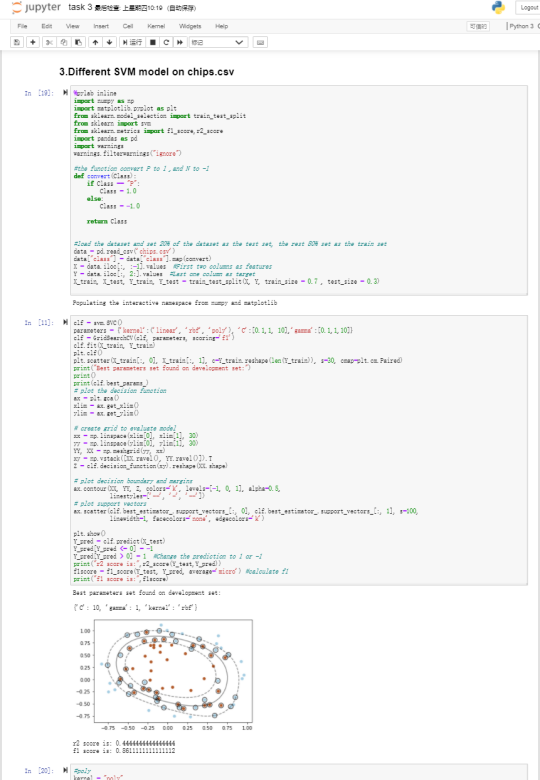540x780 pixels.
Task: Open the cell type dropdown
Action: (218, 42)
